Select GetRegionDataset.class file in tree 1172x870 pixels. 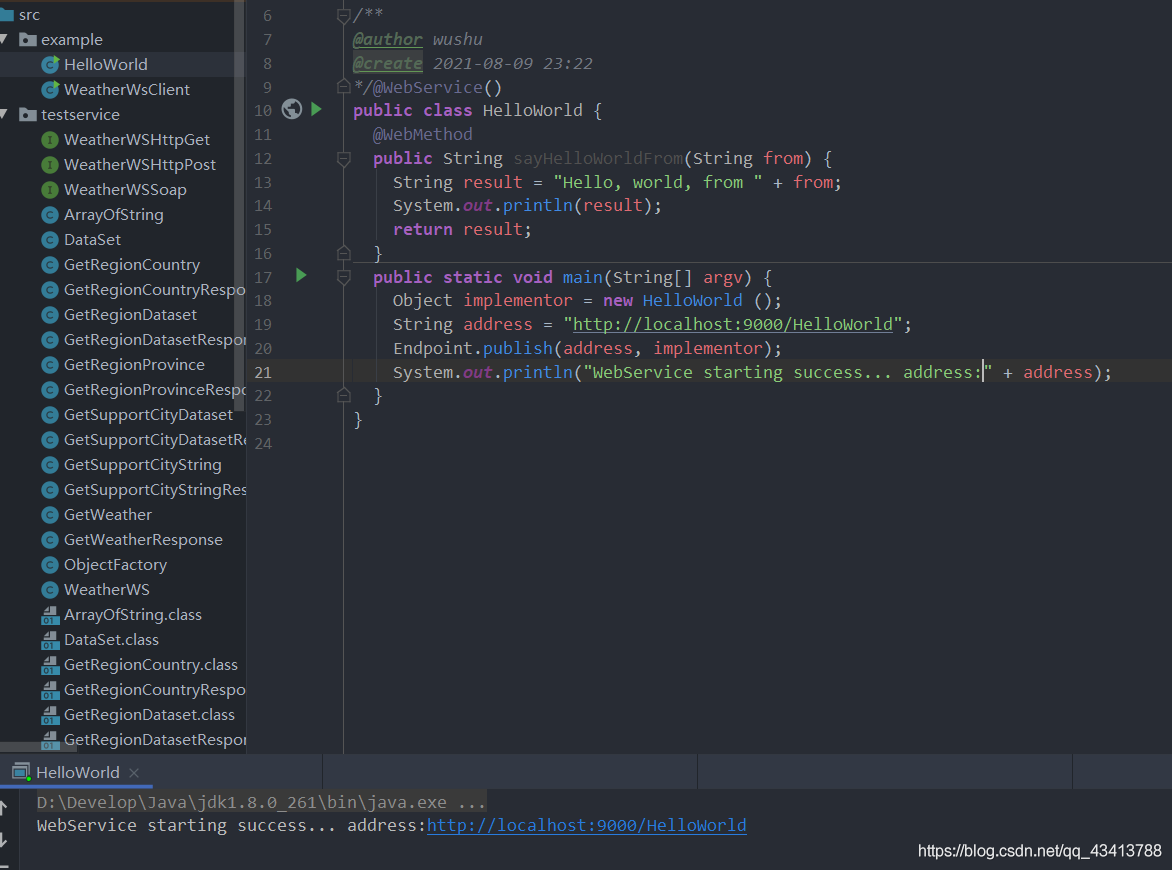(x=149, y=715)
